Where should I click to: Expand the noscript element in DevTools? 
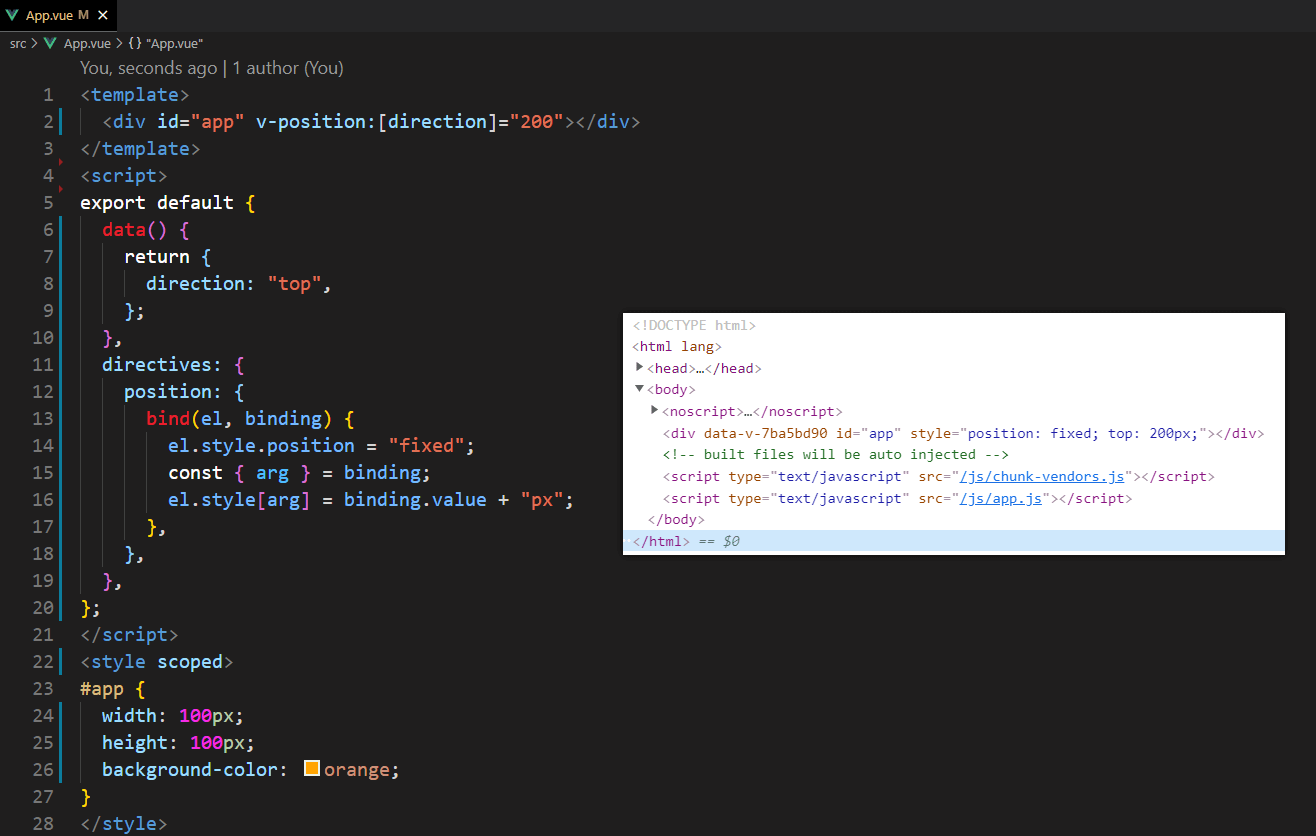click(x=655, y=411)
